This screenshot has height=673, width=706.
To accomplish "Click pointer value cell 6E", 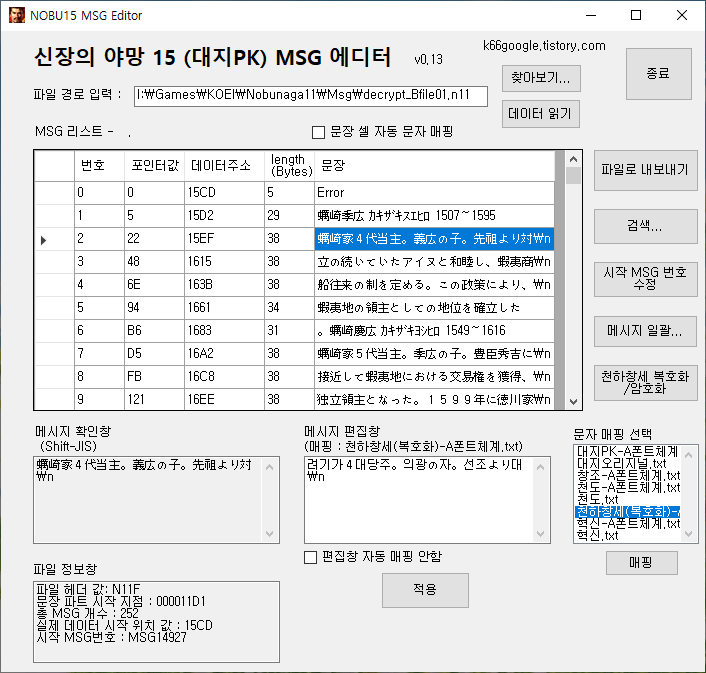I will pyautogui.click(x=154, y=285).
